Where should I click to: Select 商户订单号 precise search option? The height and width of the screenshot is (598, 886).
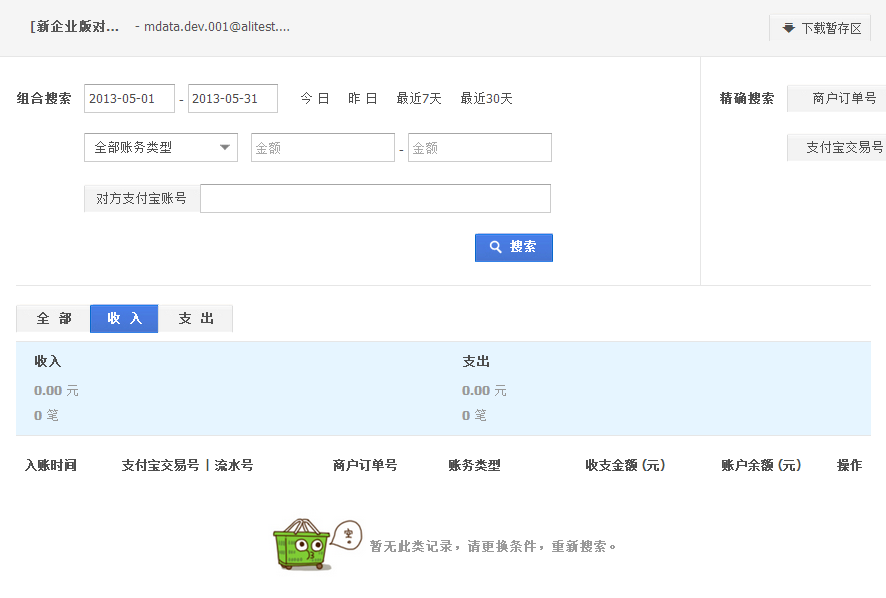[x=837, y=98]
